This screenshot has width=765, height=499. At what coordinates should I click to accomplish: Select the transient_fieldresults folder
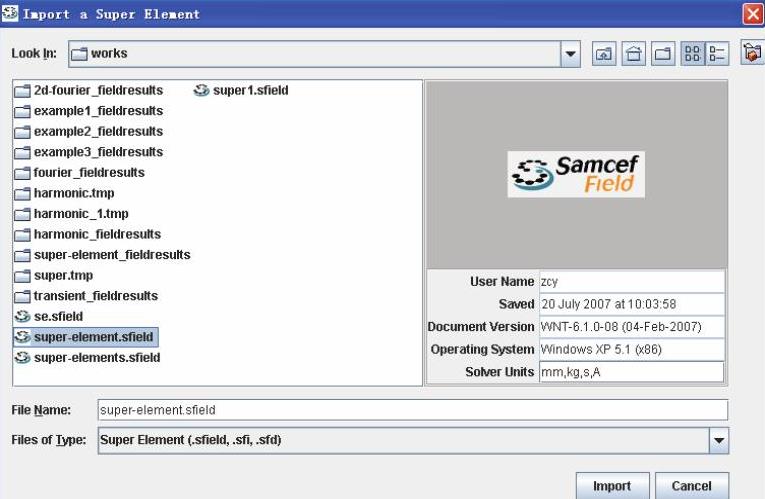95,296
